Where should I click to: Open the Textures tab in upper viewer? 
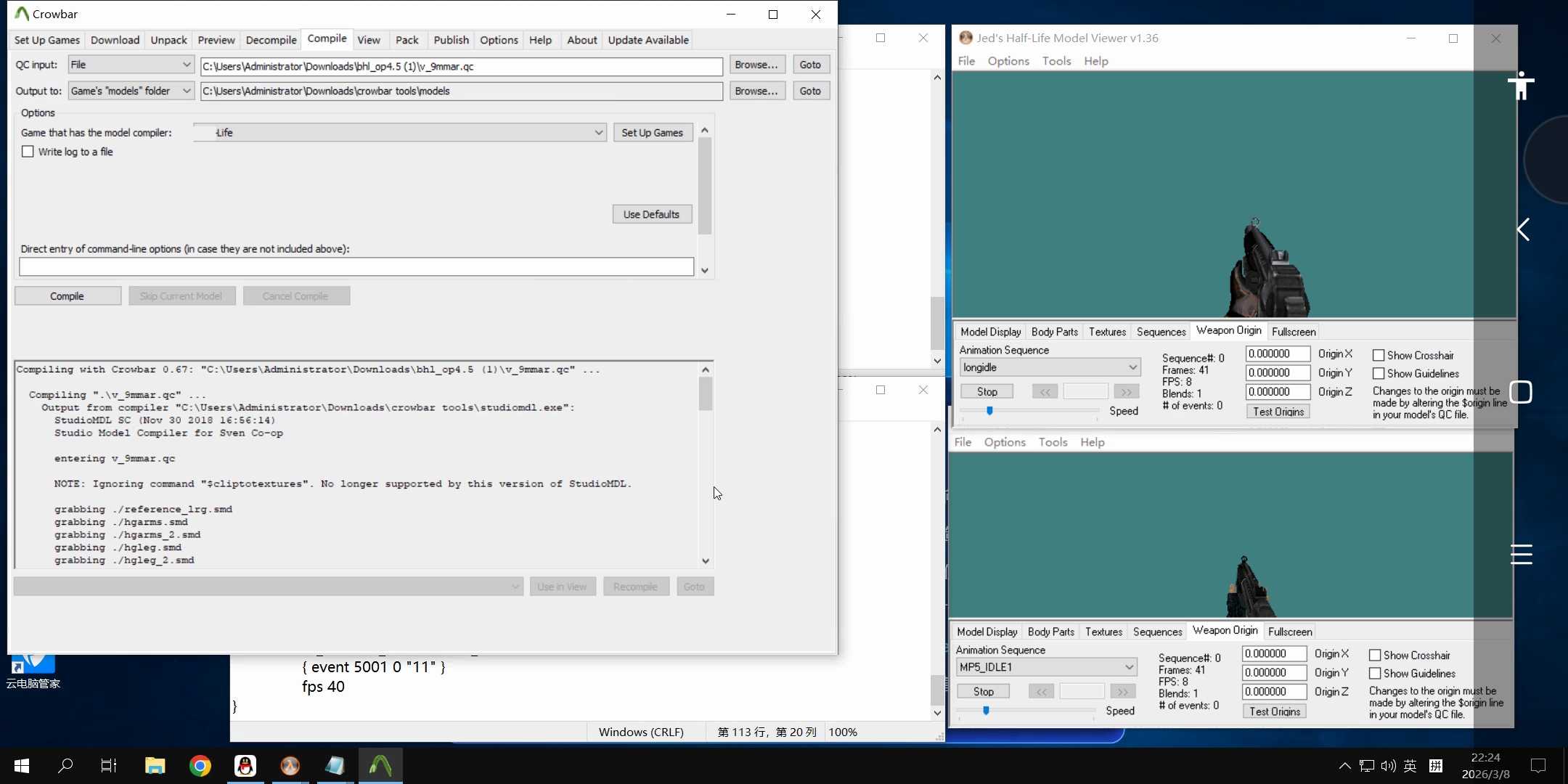click(x=1107, y=332)
